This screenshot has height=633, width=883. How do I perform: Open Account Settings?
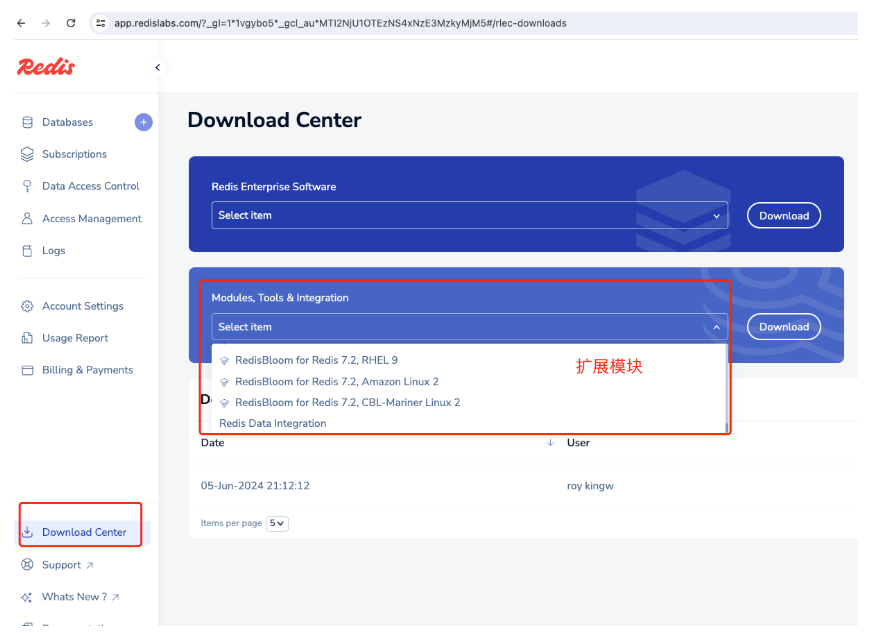click(x=83, y=306)
